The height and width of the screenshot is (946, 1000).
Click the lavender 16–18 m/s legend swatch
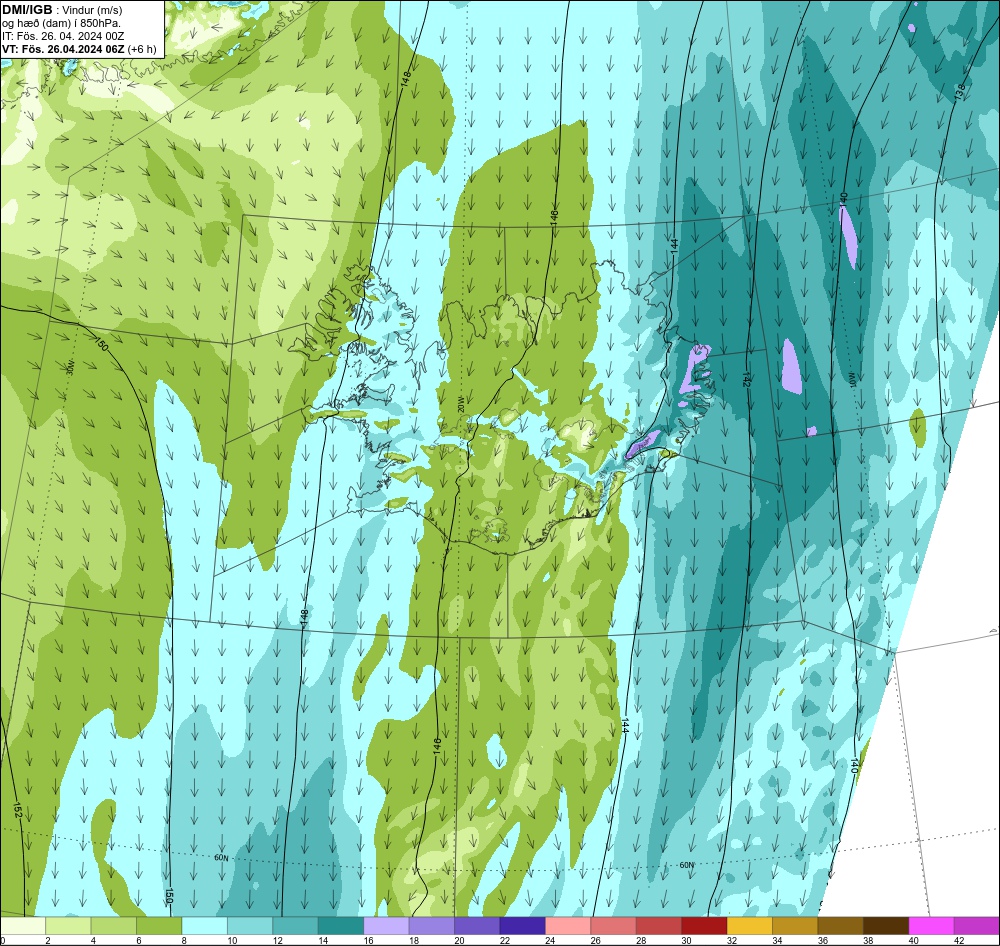(386, 925)
